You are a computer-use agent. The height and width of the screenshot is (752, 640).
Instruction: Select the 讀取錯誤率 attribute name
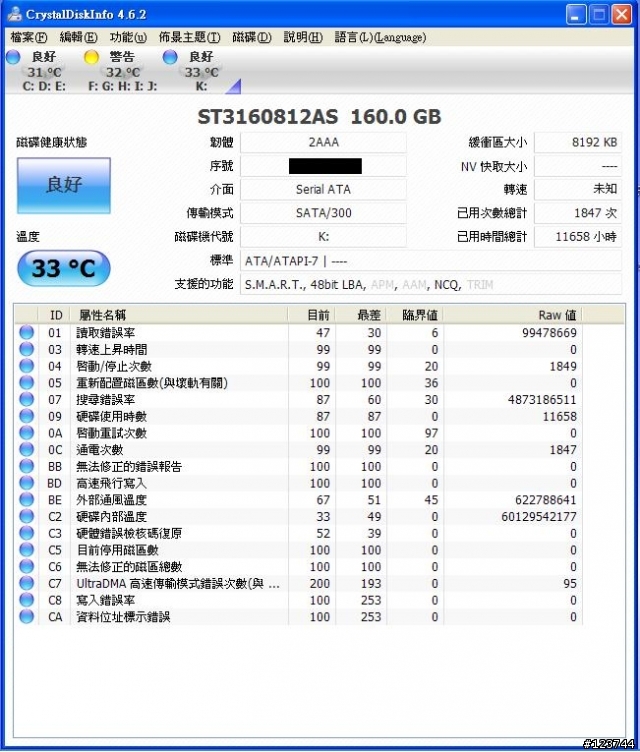[x=106, y=333]
